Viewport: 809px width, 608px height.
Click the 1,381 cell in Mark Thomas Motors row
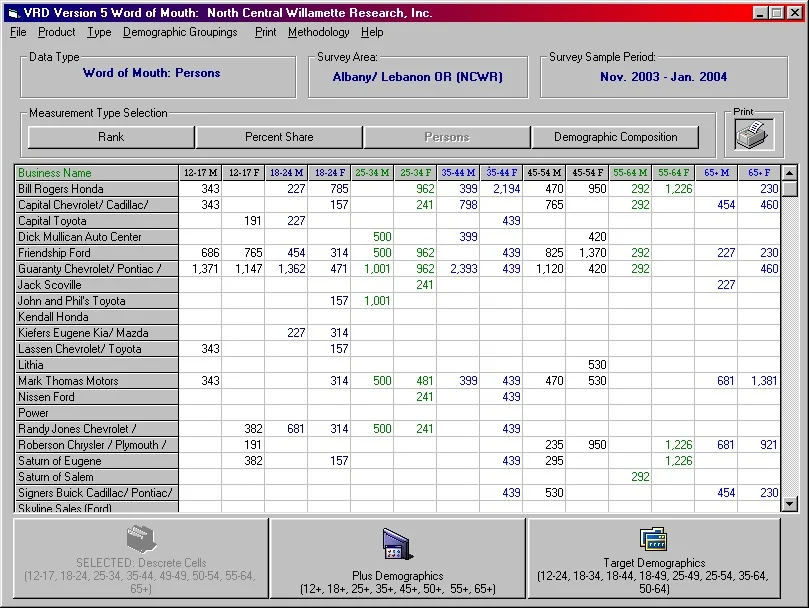759,381
